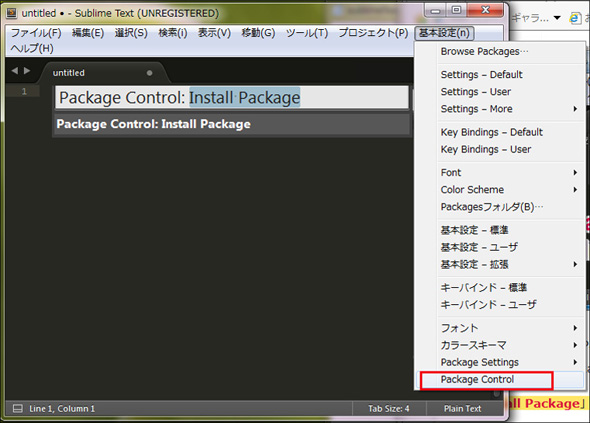The width and height of the screenshot is (590, 425).
Task: Select the untitled tab
Action: coord(102,73)
